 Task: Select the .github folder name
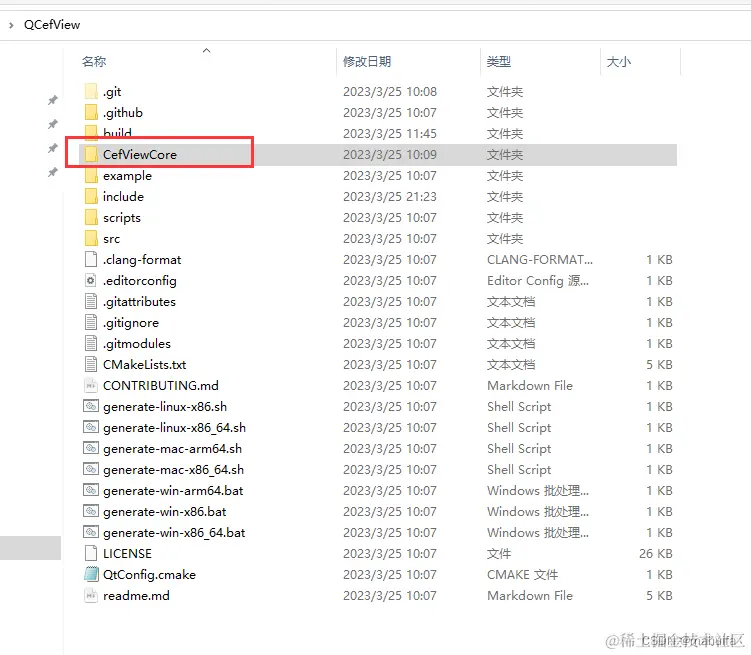click(x=123, y=113)
